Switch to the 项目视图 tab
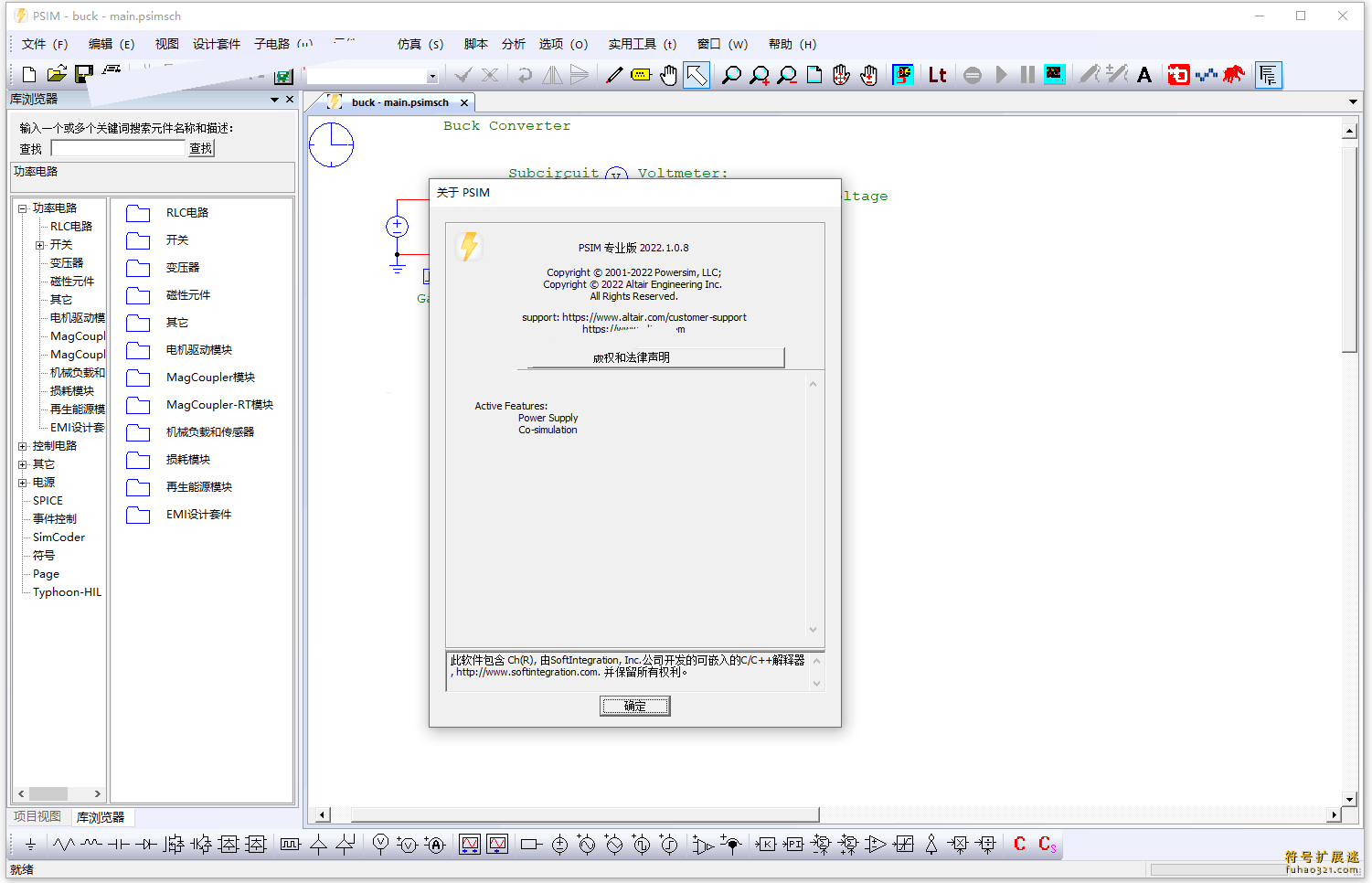The height and width of the screenshot is (883, 1372). coord(37,816)
